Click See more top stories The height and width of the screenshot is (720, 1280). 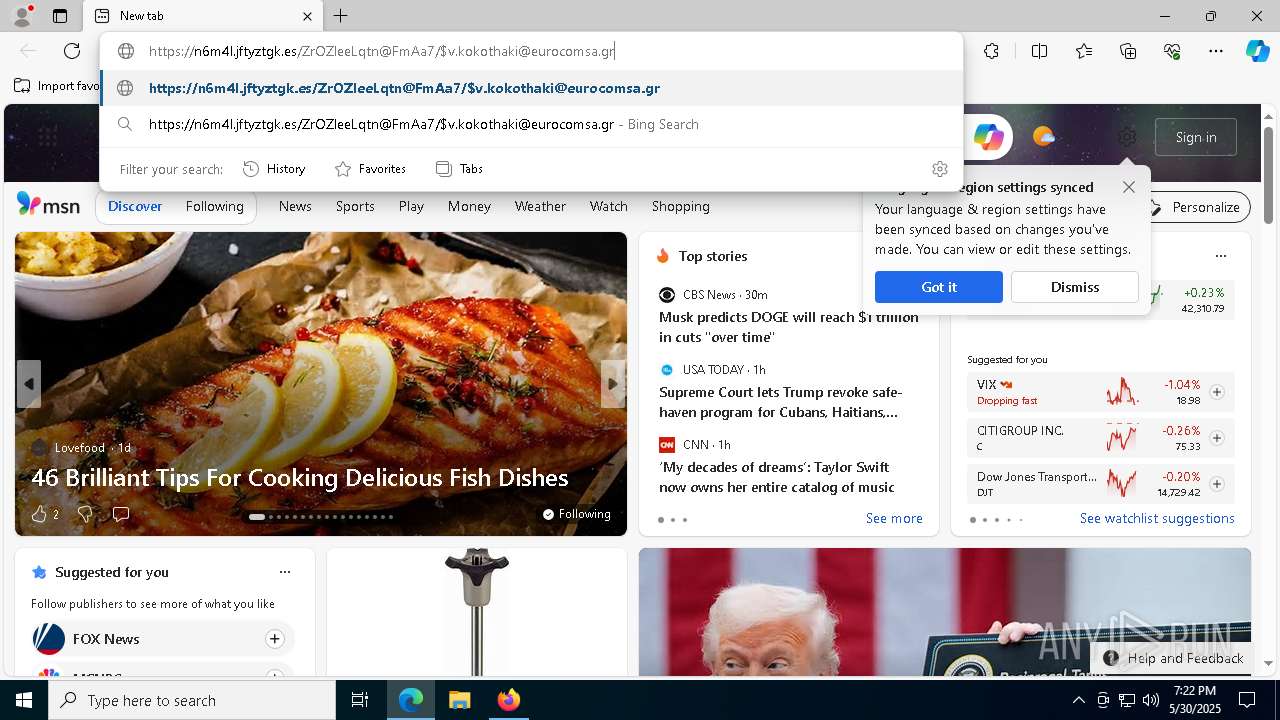point(894,518)
